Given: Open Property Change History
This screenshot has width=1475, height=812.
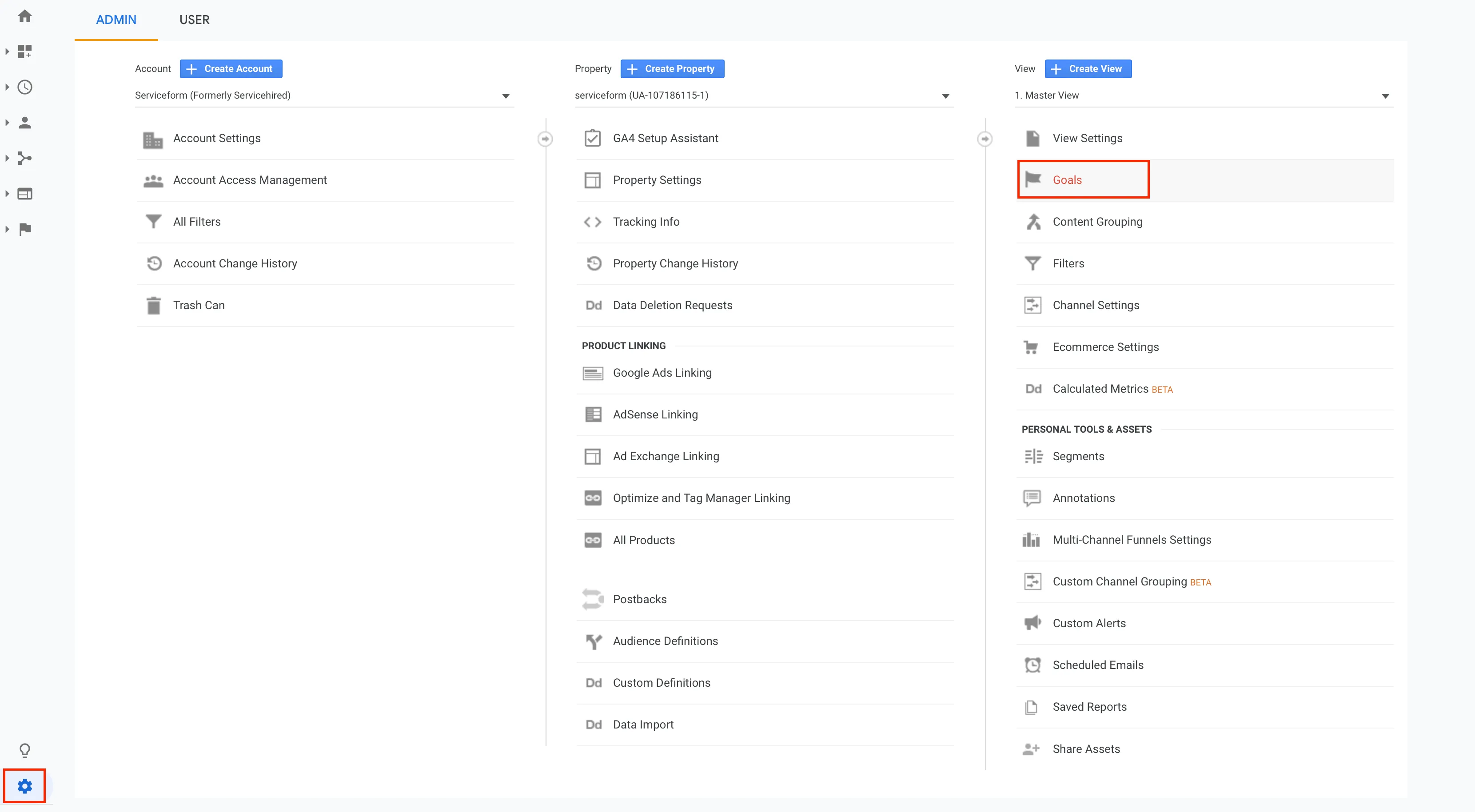Looking at the screenshot, I should pos(765,263).
